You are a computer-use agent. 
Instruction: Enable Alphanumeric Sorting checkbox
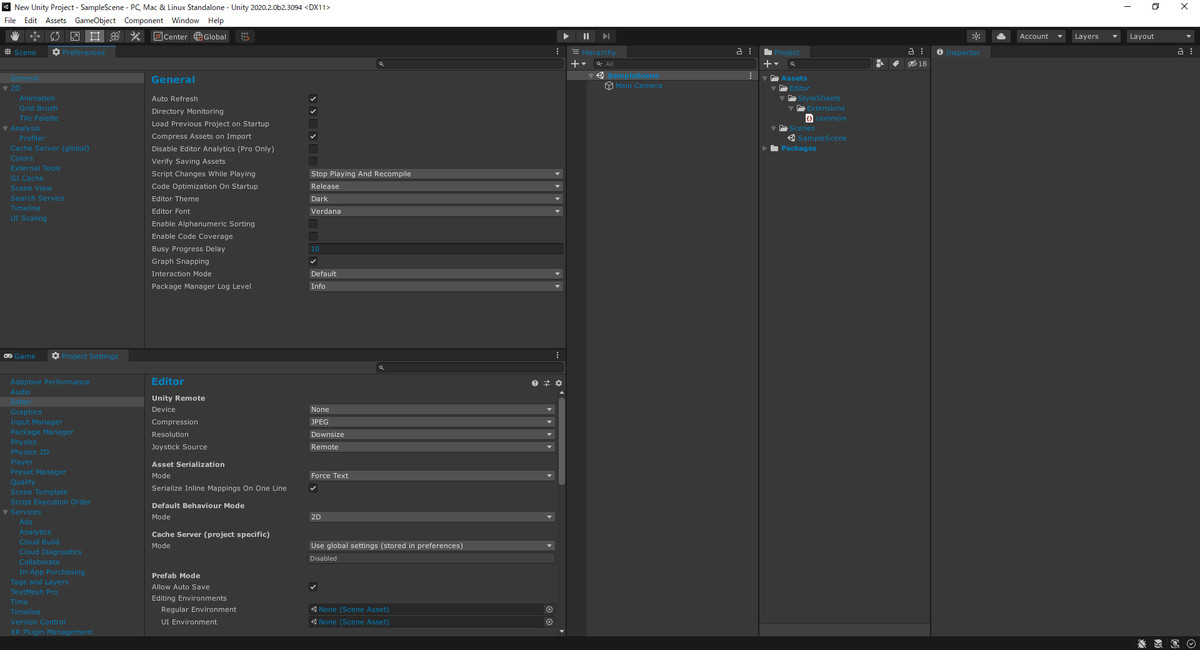tap(313, 224)
